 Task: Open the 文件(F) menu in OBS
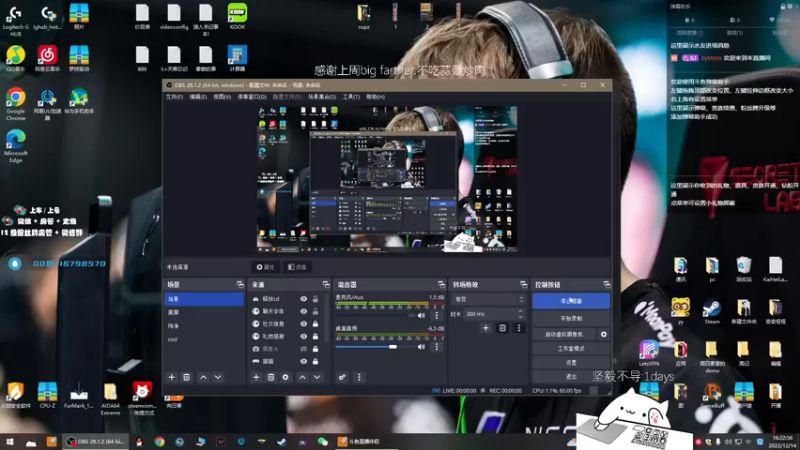[x=174, y=97]
